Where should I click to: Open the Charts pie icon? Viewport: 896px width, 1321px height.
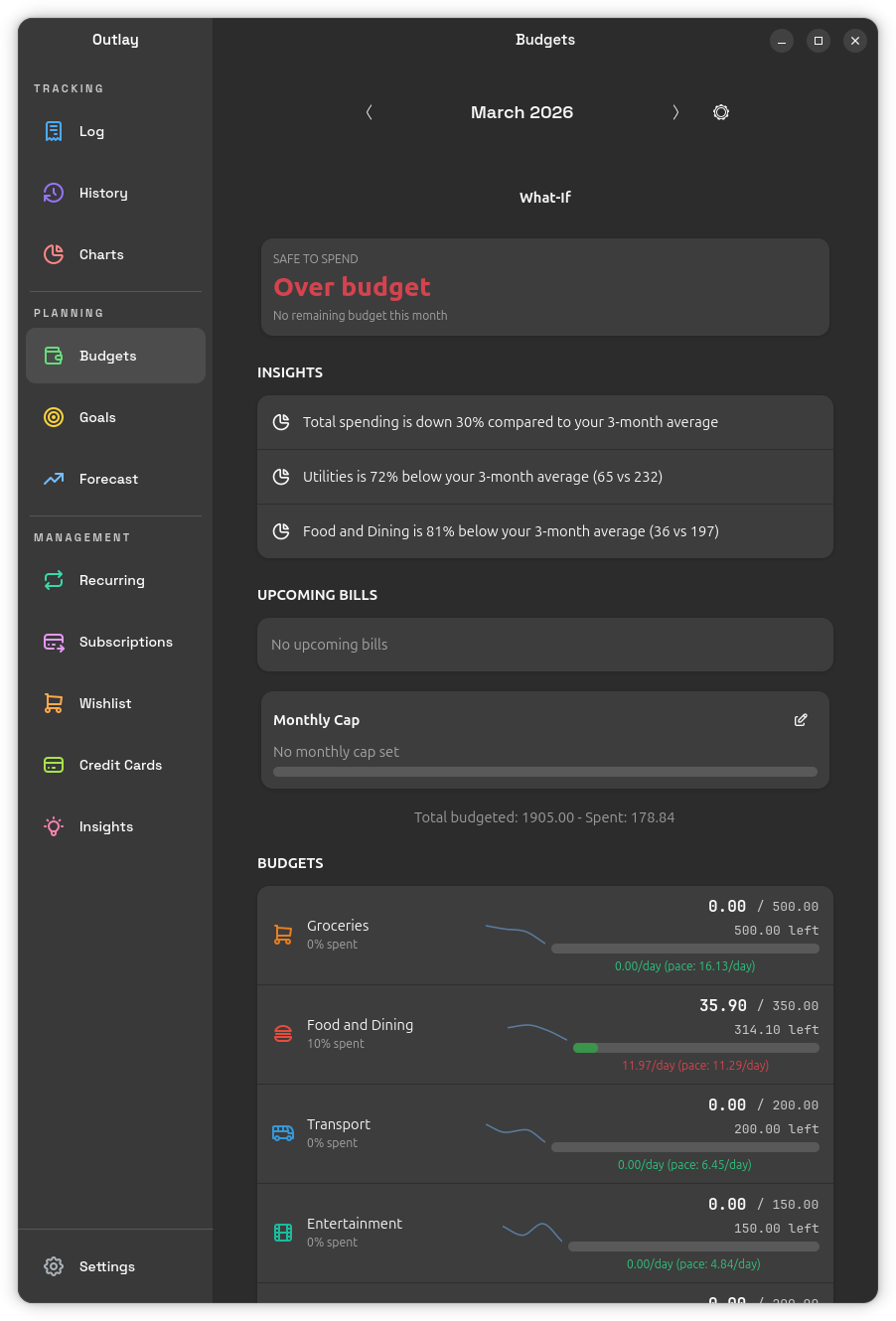point(54,254)
